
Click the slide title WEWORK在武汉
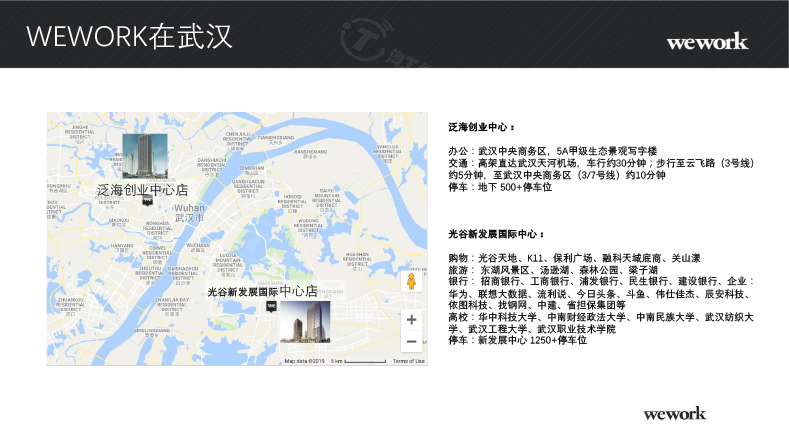[129, 36]
